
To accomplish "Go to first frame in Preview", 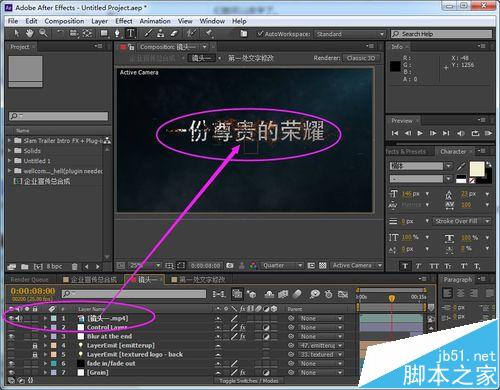I will pyautogui.click(x=395, y=133).
